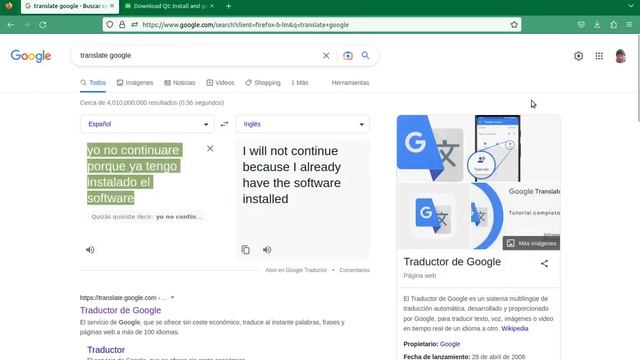This screenshot has height=360, width=640.
Task: Select the Todos results tab
Action: 93,83
